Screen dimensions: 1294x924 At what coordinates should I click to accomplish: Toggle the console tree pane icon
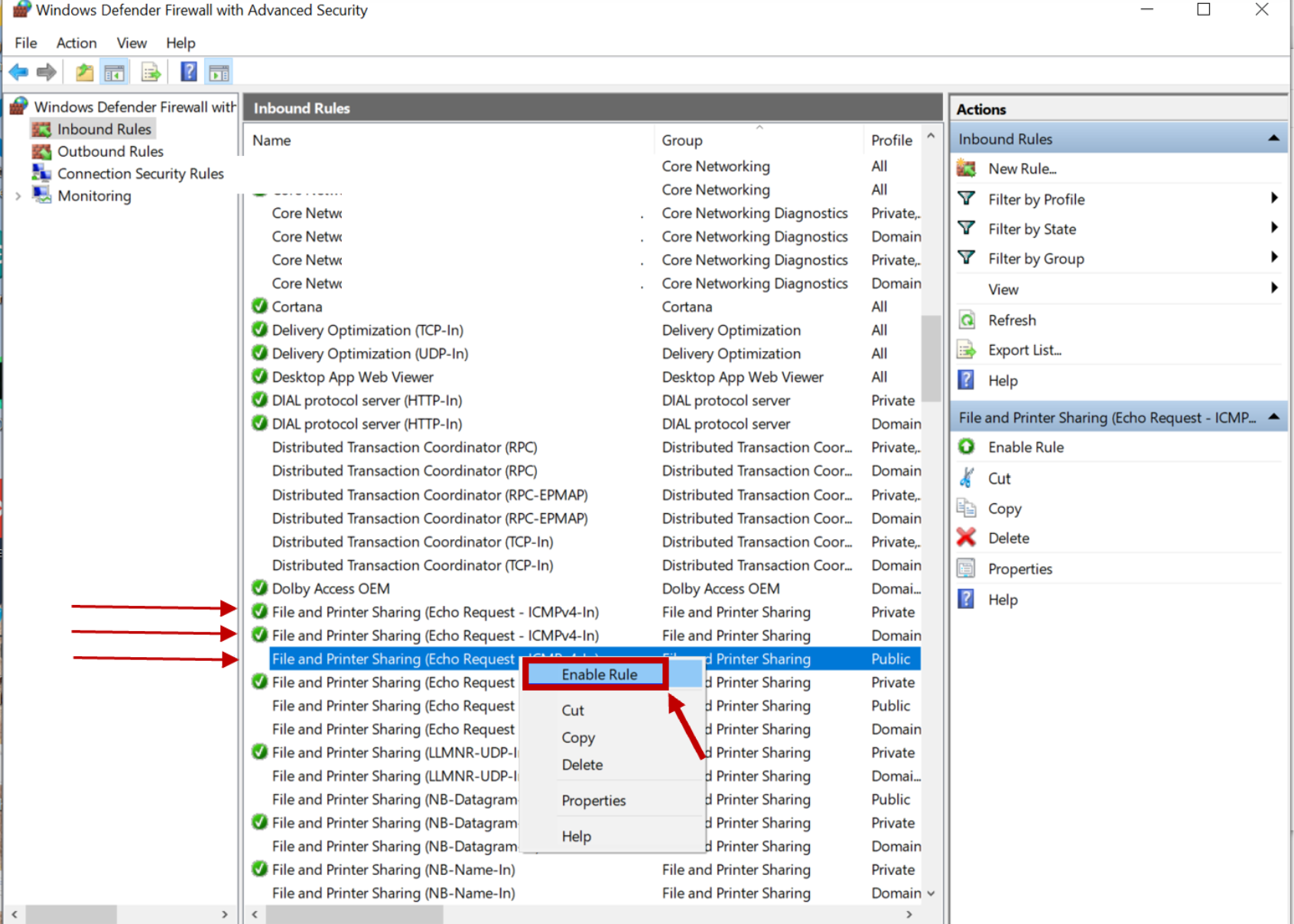pos(114,73)
